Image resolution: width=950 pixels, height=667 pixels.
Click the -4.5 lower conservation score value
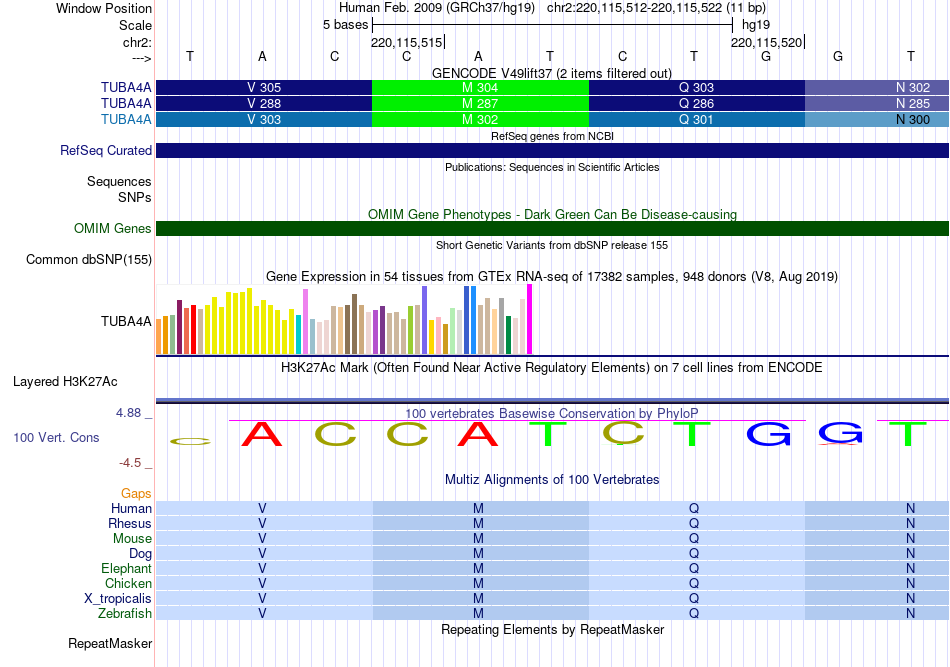point(130,463)
